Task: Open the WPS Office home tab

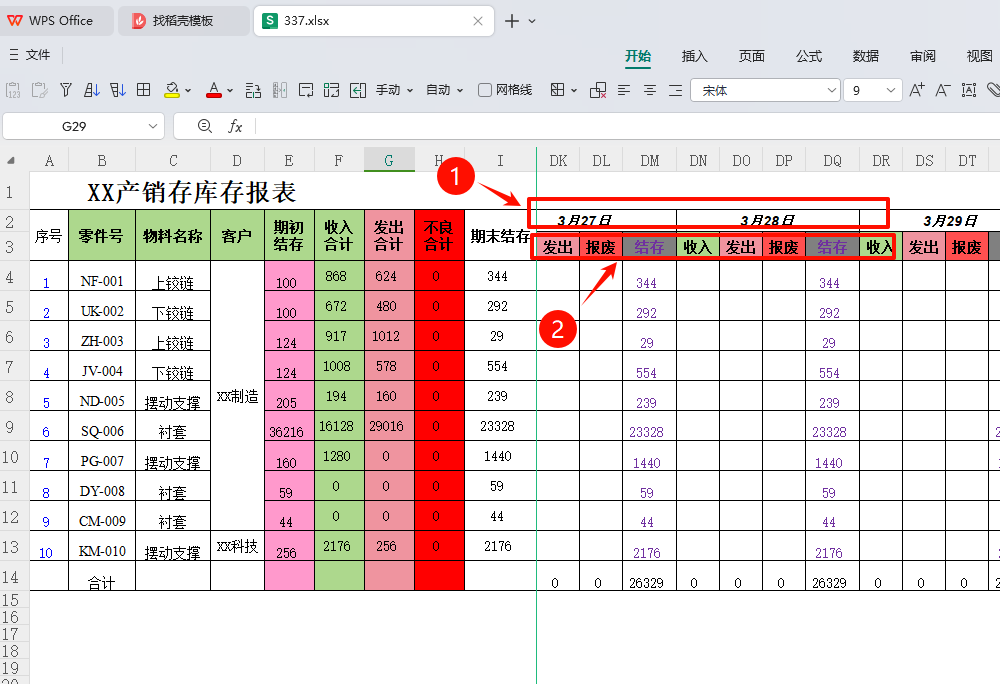Action: click(56, 21)
